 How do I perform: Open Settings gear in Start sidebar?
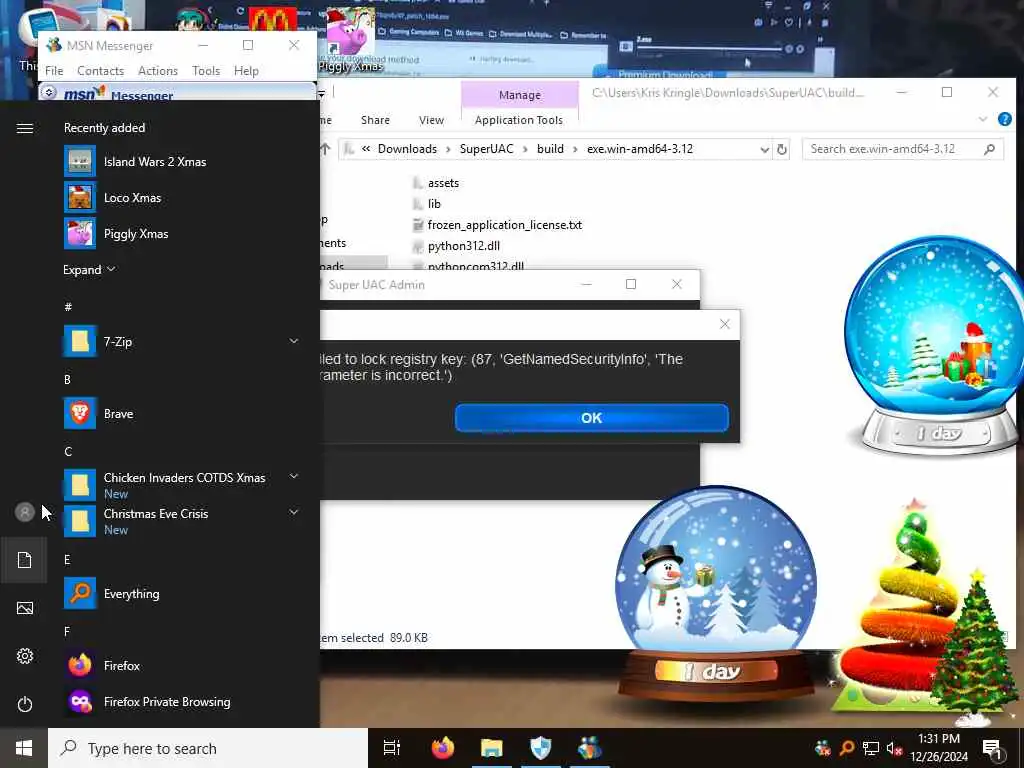pos(25,656)
